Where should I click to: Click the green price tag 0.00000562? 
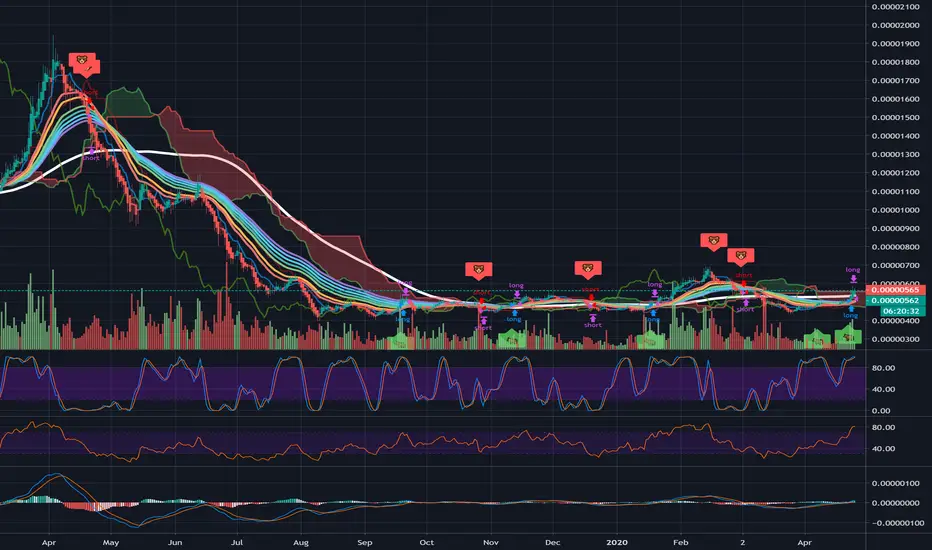click(x=895, y=301)
